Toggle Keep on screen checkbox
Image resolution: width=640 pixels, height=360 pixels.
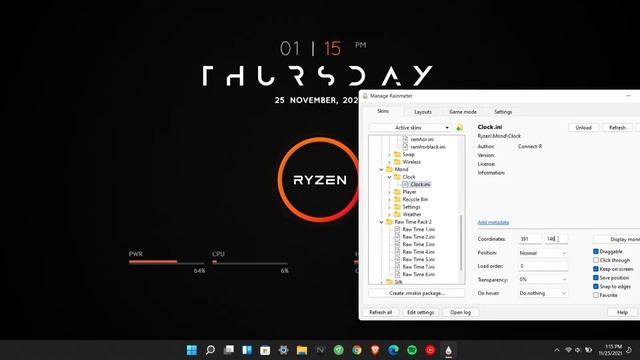point(596,269)
